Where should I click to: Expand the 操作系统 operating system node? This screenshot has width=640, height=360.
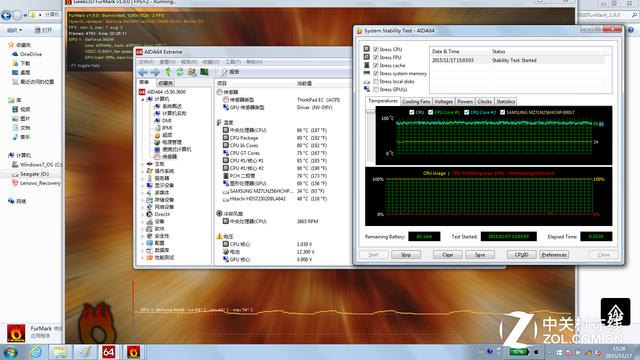click(x=143, y=171)
